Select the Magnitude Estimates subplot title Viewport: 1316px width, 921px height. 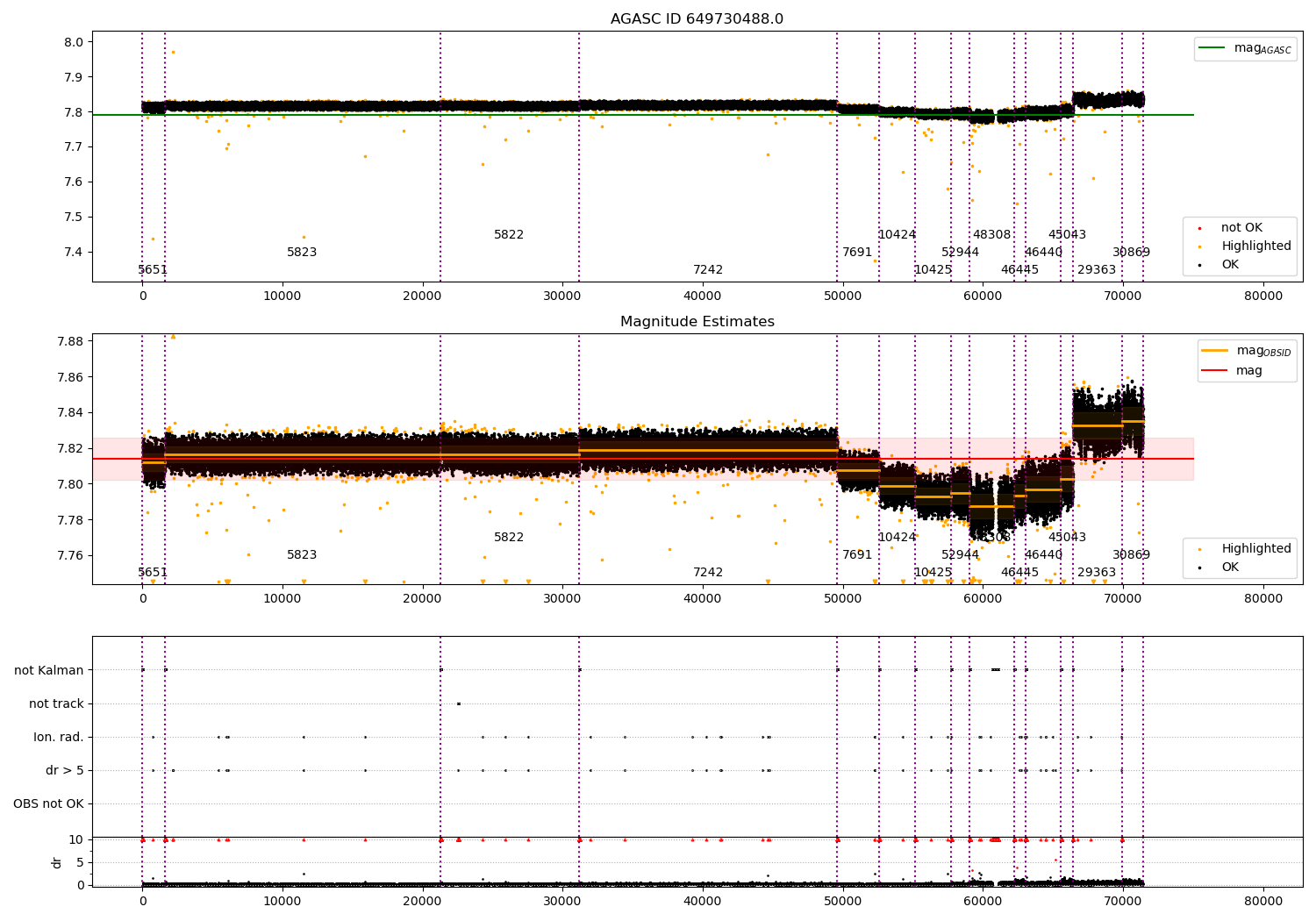tap(697, 322)
